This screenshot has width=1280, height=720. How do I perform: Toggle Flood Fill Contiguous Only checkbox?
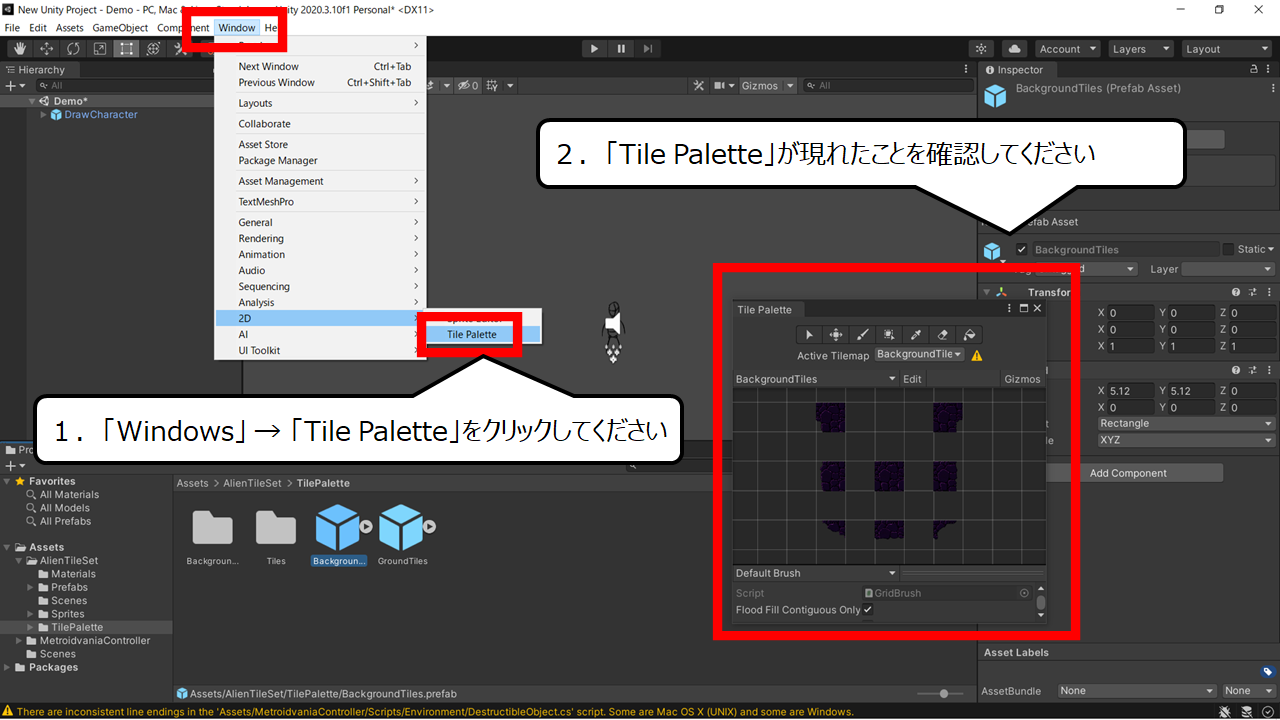point(867,610)
